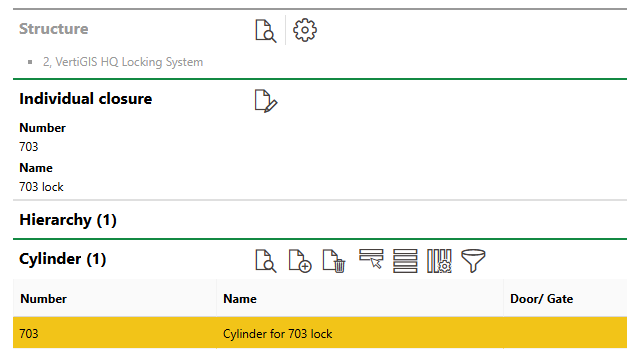
Task: Collapse the Cylinder (1) section header
Action: [62, 259]
